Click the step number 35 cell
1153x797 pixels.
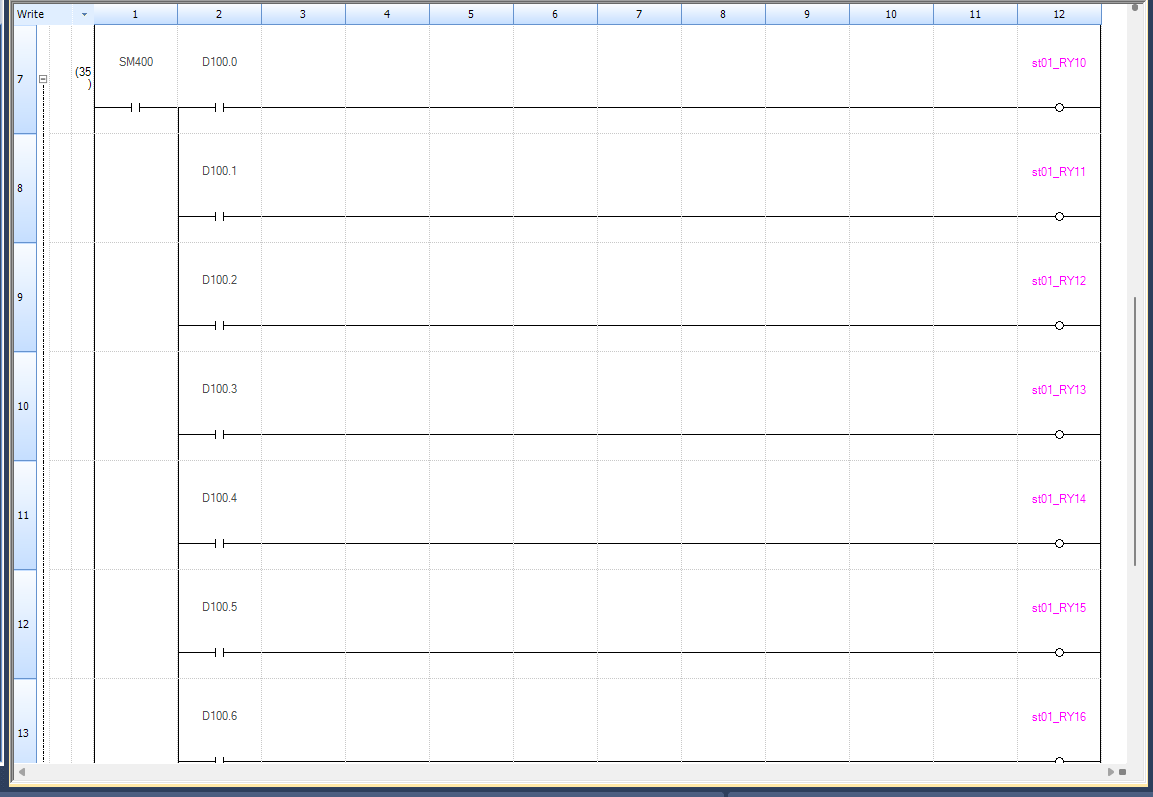[x=83, y=77]
